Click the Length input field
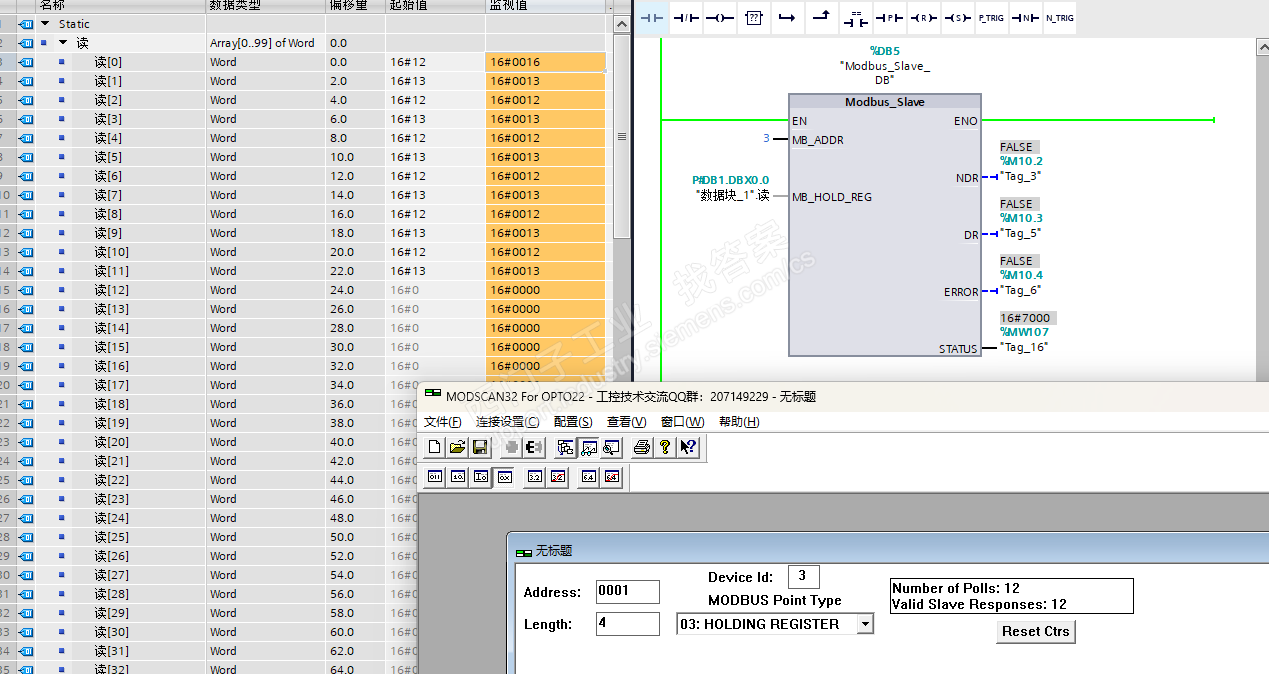The height and width of the screenshot is (674, 1269). [x=628, y=624]
